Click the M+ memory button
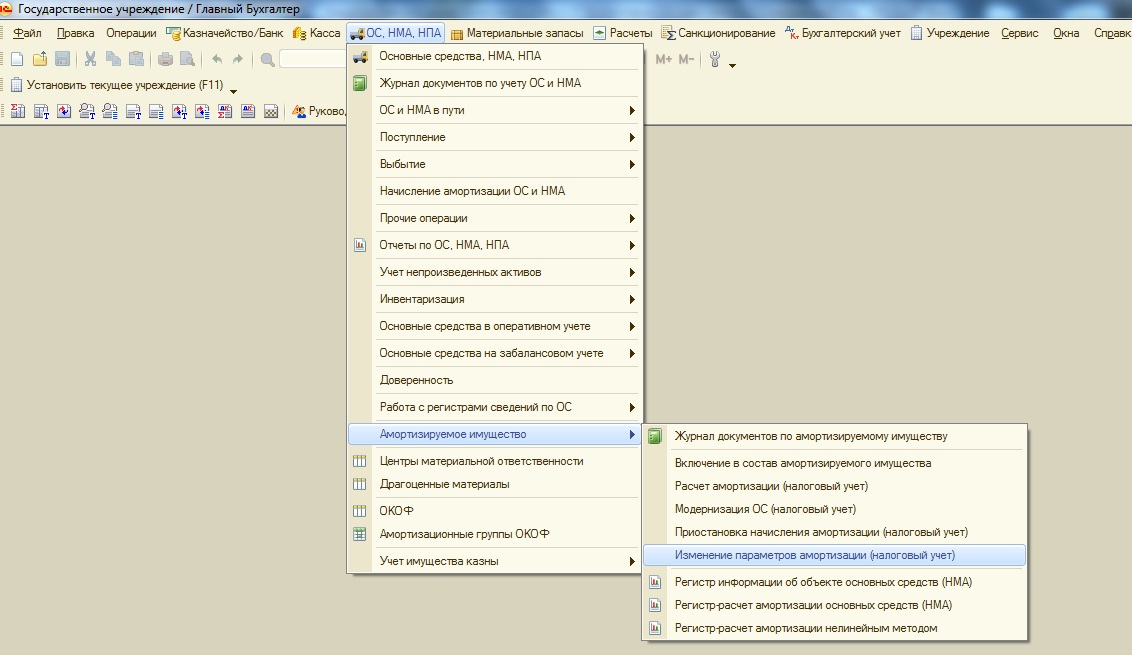This screenshot has height=655, width=1132. [x=663, y=59]
